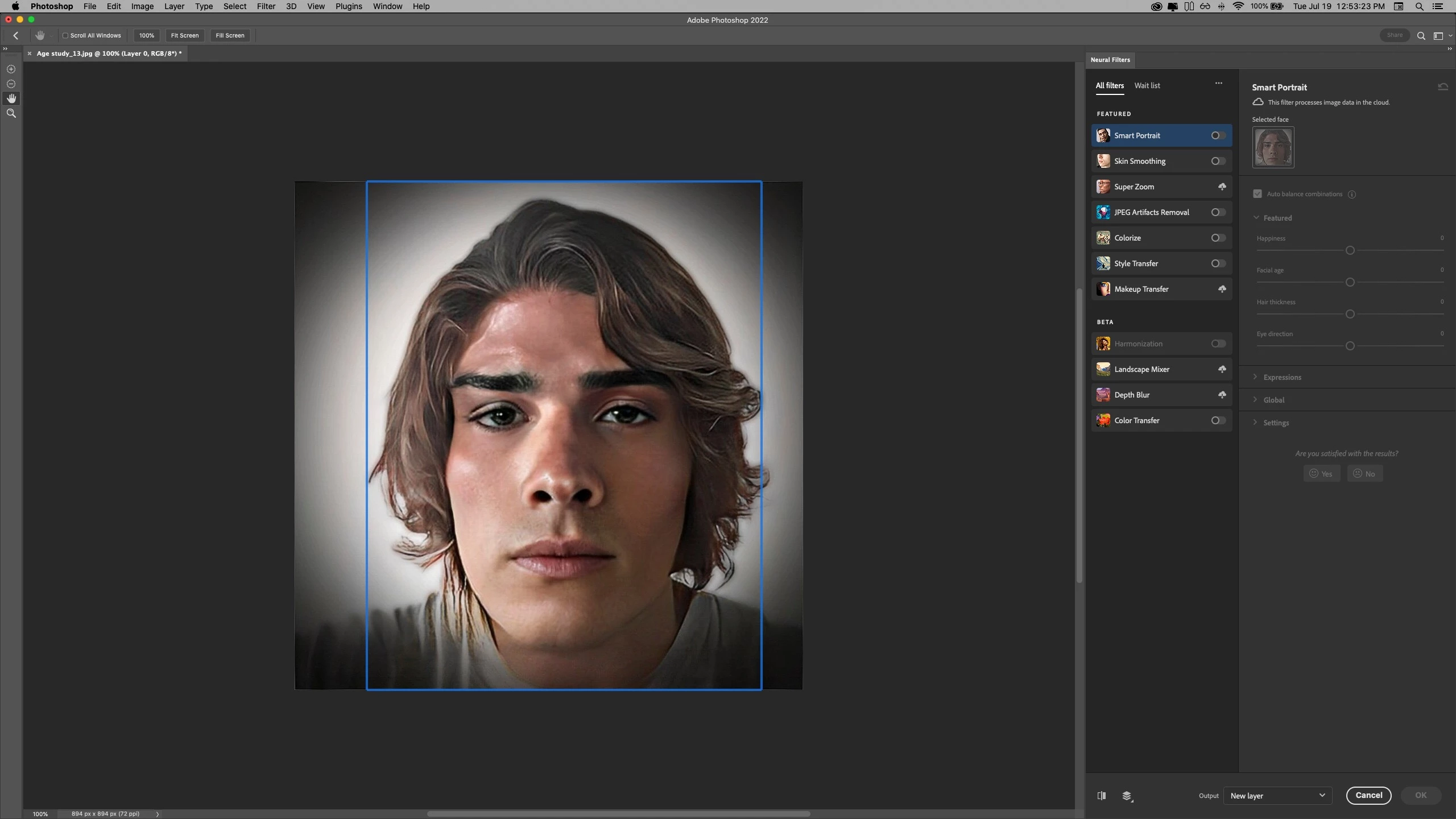1456x819 pixels.
Task: Check the Scroll All Windows checkbox
Action: tap(65, 35)
